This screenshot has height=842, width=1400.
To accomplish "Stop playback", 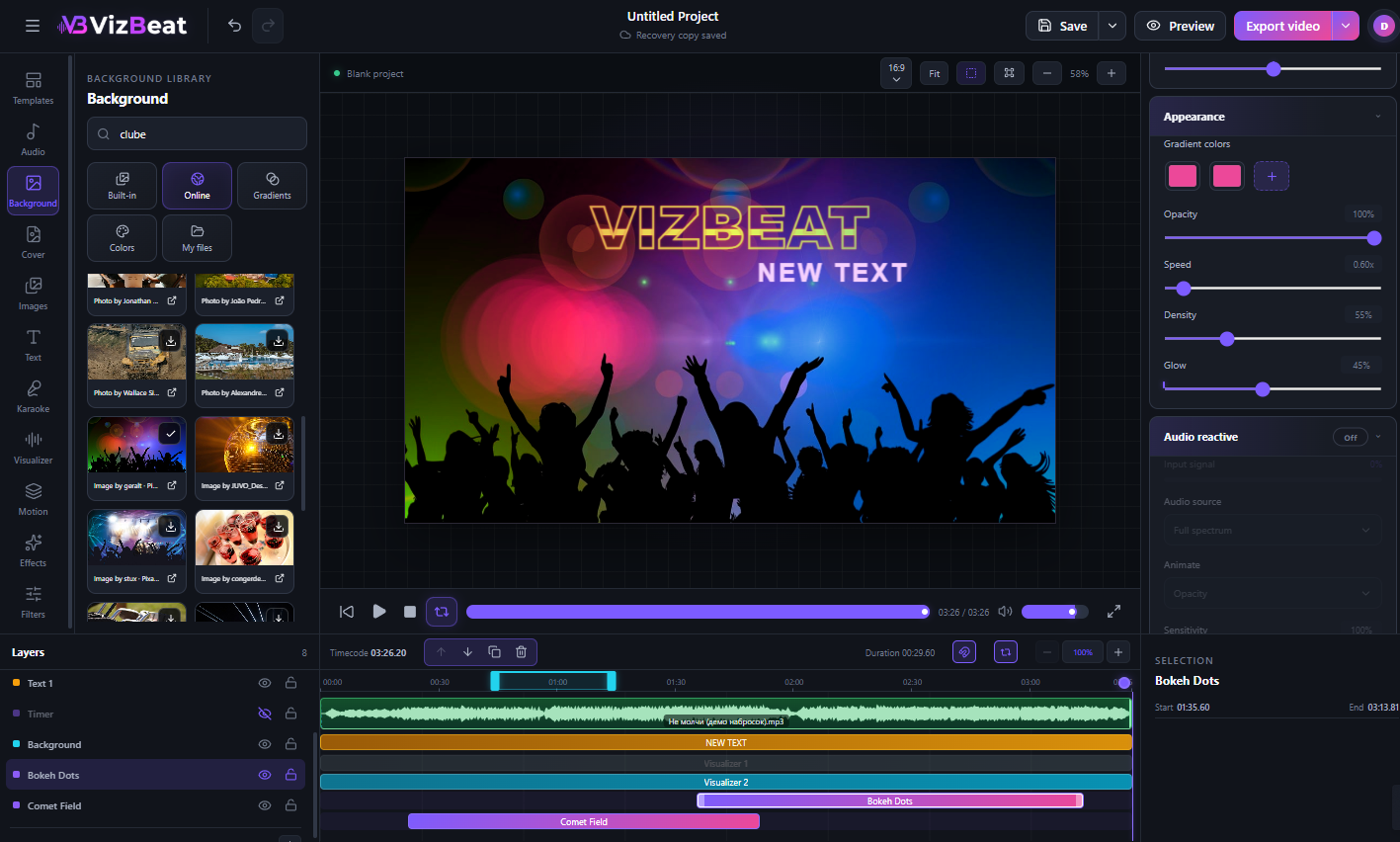I will pyautogui.click(x=410, y=612).
